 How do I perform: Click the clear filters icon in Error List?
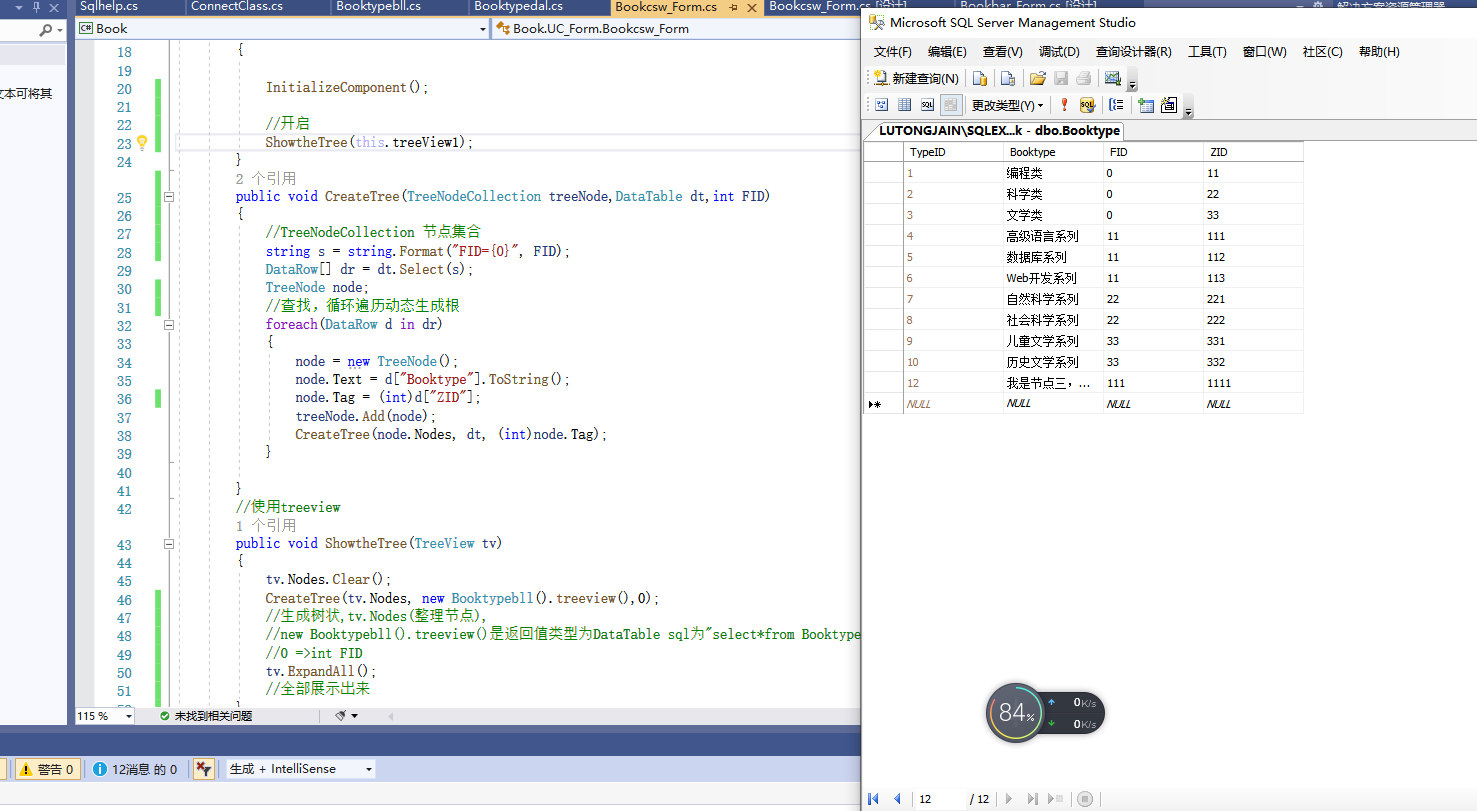pos(203,769)
